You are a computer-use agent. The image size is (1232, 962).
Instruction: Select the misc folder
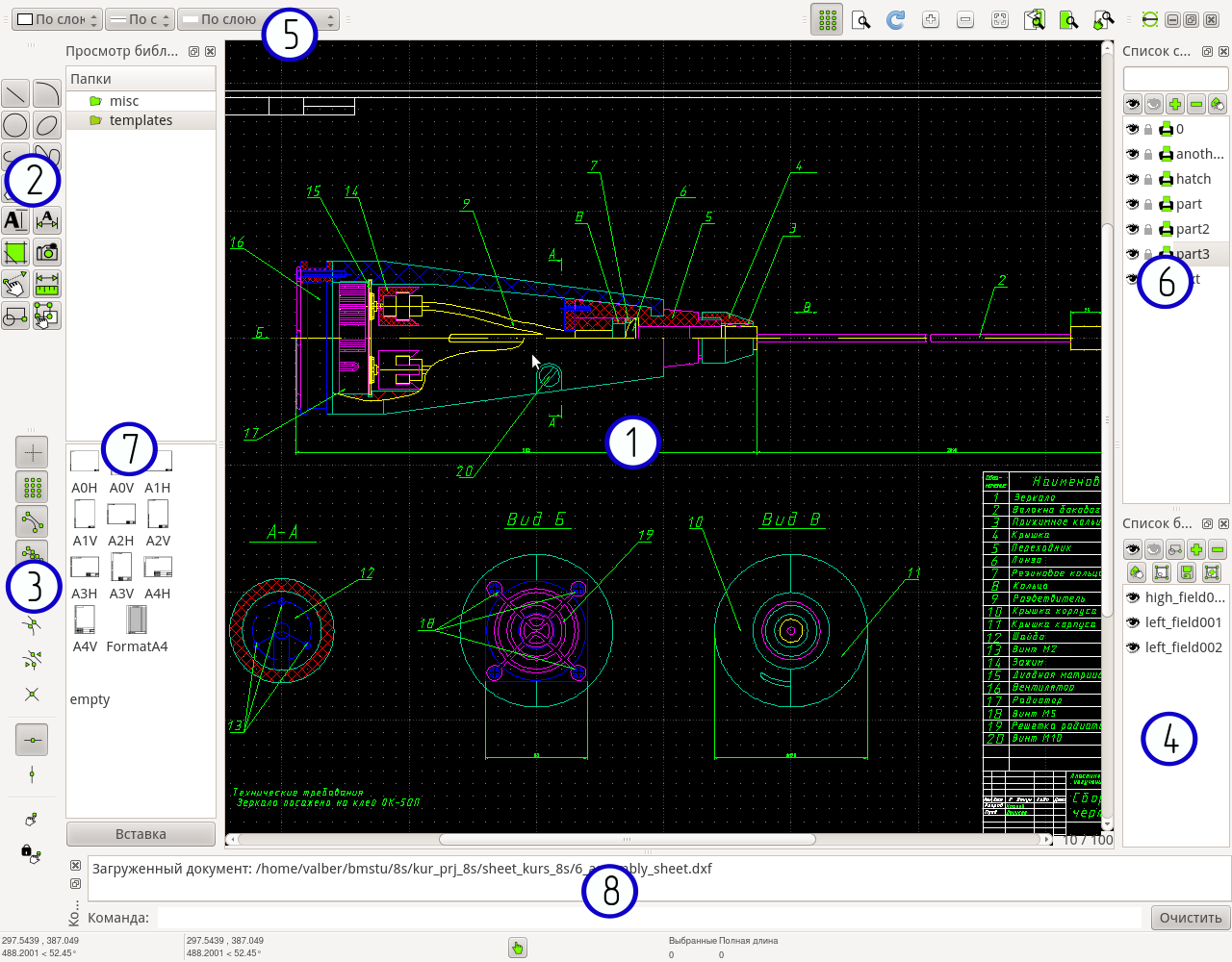122,100
